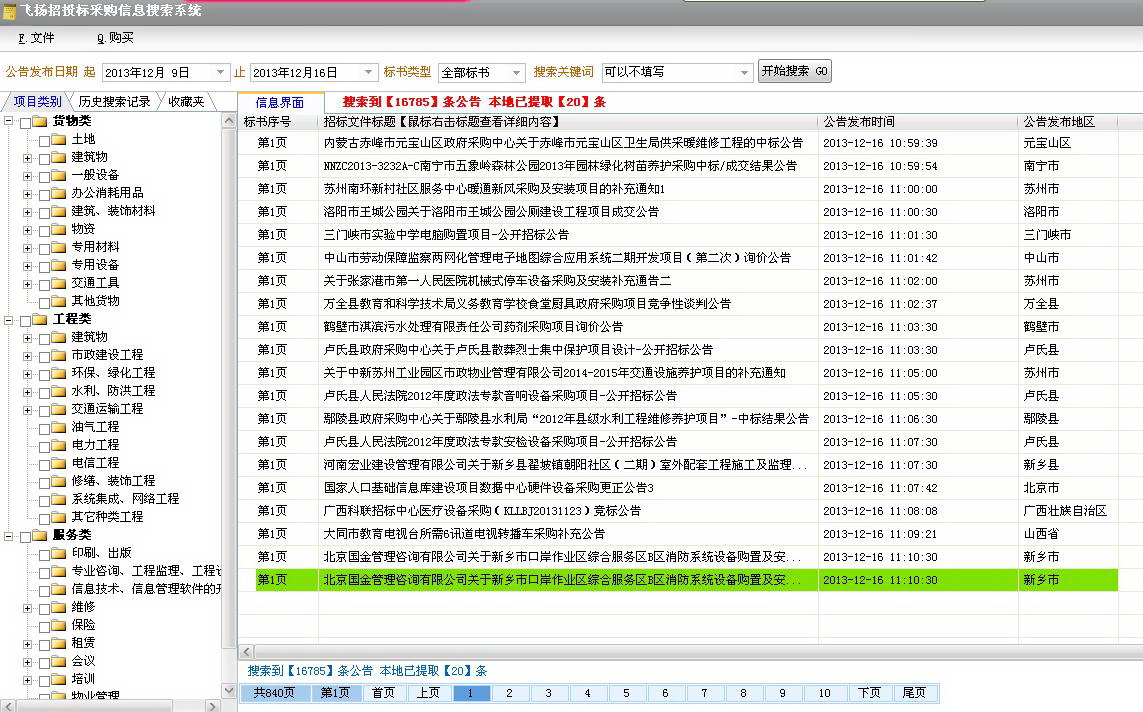Click the tree panel scroll-up arrow
The height and width of the screenshot is (712, 1143).
coord(229,120)
